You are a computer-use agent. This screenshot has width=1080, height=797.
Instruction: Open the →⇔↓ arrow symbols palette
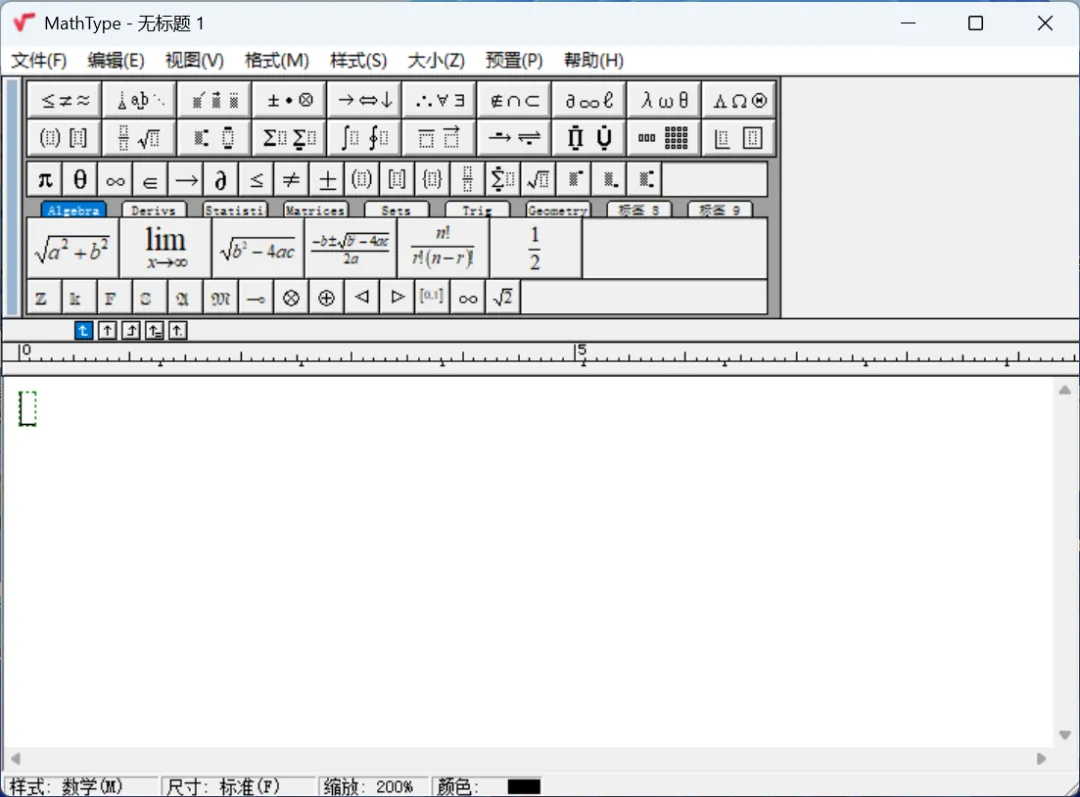pyautogui.click(x=364, y=101)
